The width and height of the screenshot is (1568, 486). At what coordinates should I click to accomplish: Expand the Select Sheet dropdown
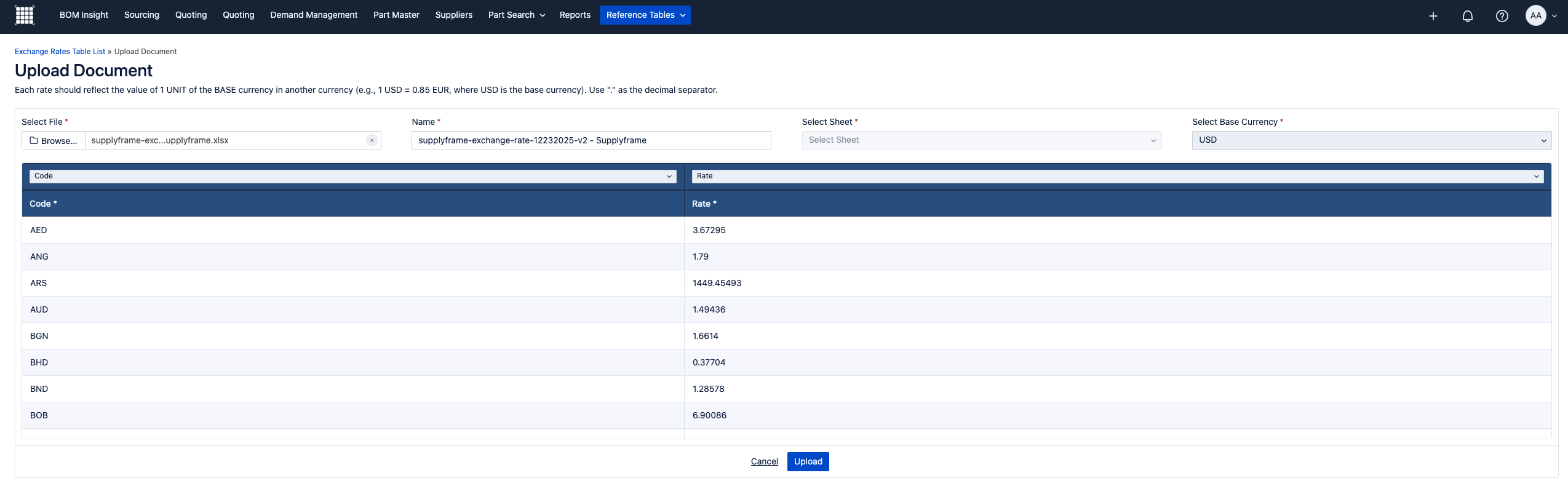(x=981, y=140)
